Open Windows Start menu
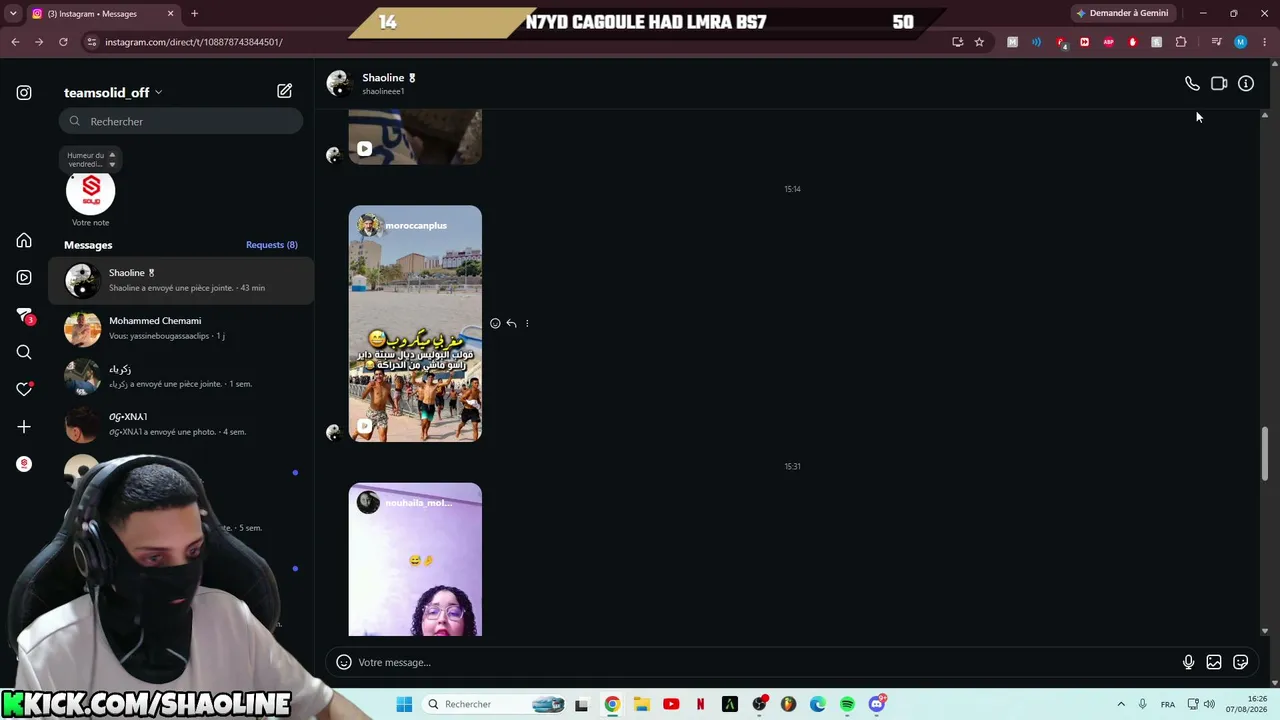 404,704
